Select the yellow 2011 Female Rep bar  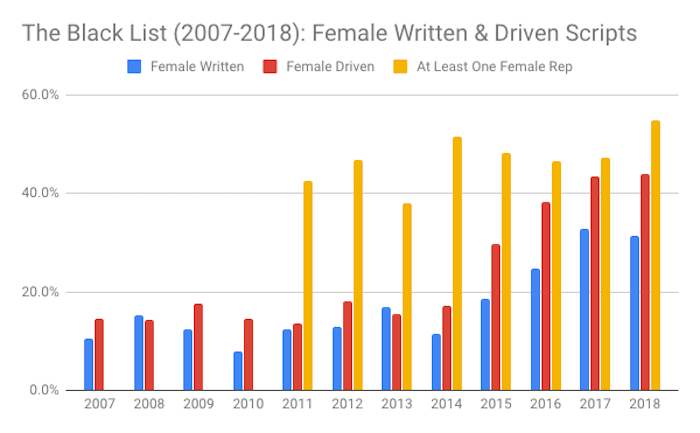tap(308, 286)
